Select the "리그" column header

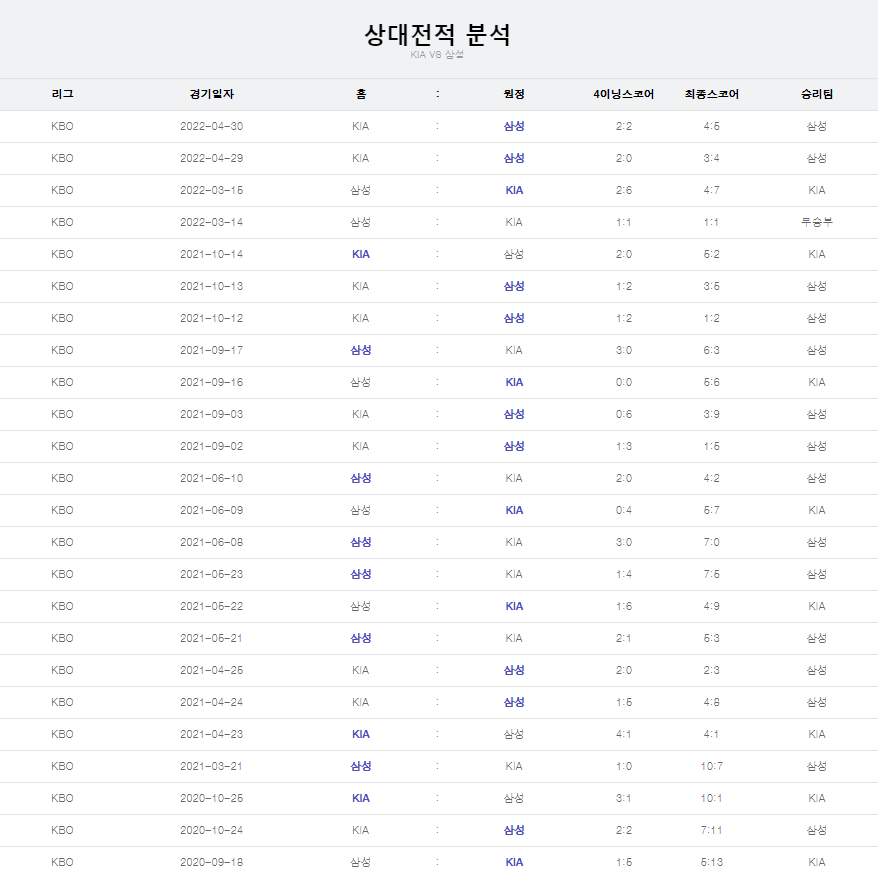pyautogui.click(x=62, y=94)
